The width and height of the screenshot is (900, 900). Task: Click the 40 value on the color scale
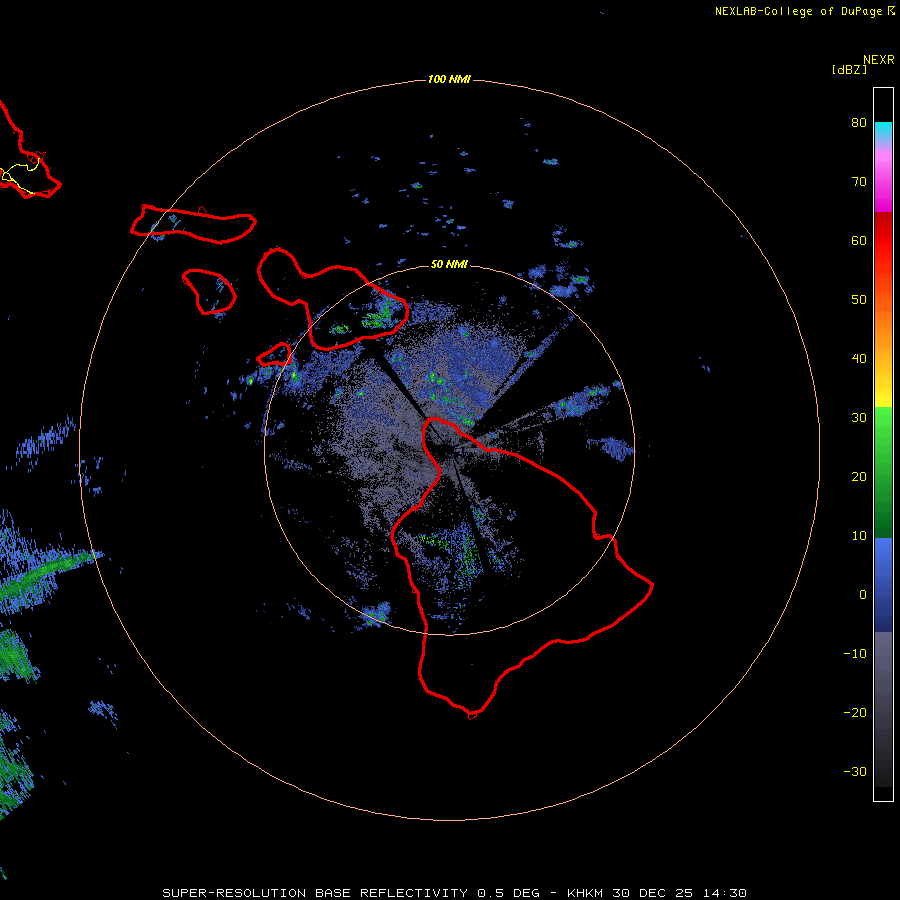pyautogui.click(x=859, y=359)
